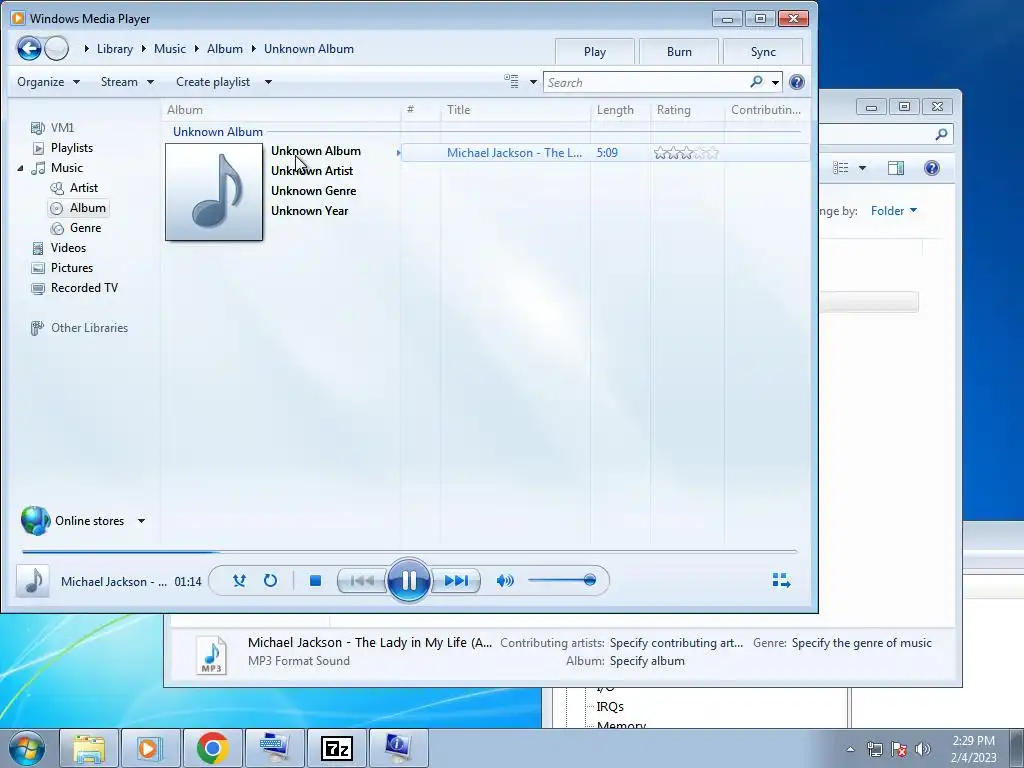Viewport: 1024px width, 768px height.
Task: Stop playback
Action: pyautogui.click(x=315, y=581)
